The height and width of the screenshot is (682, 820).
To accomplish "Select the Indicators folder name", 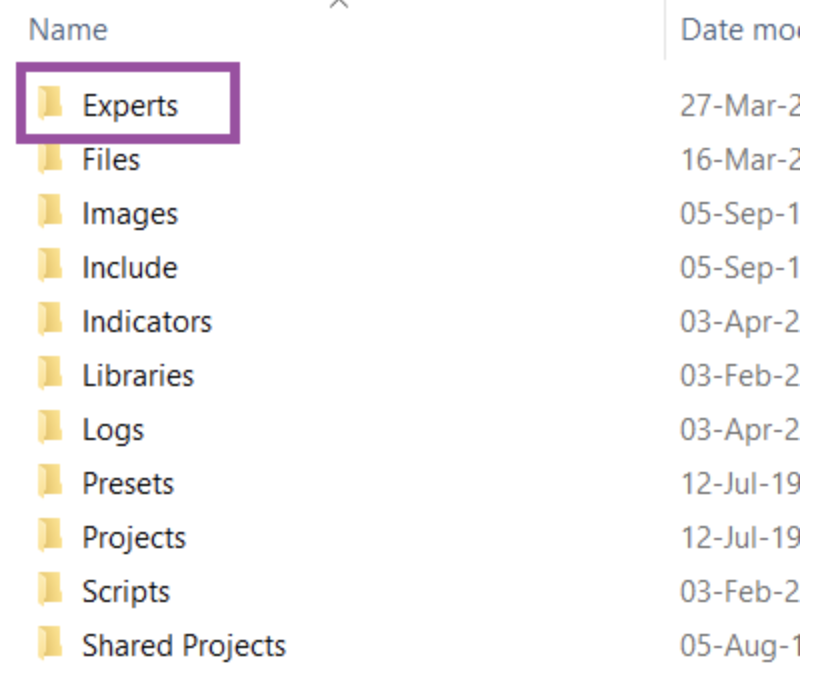I will [147, 322].
